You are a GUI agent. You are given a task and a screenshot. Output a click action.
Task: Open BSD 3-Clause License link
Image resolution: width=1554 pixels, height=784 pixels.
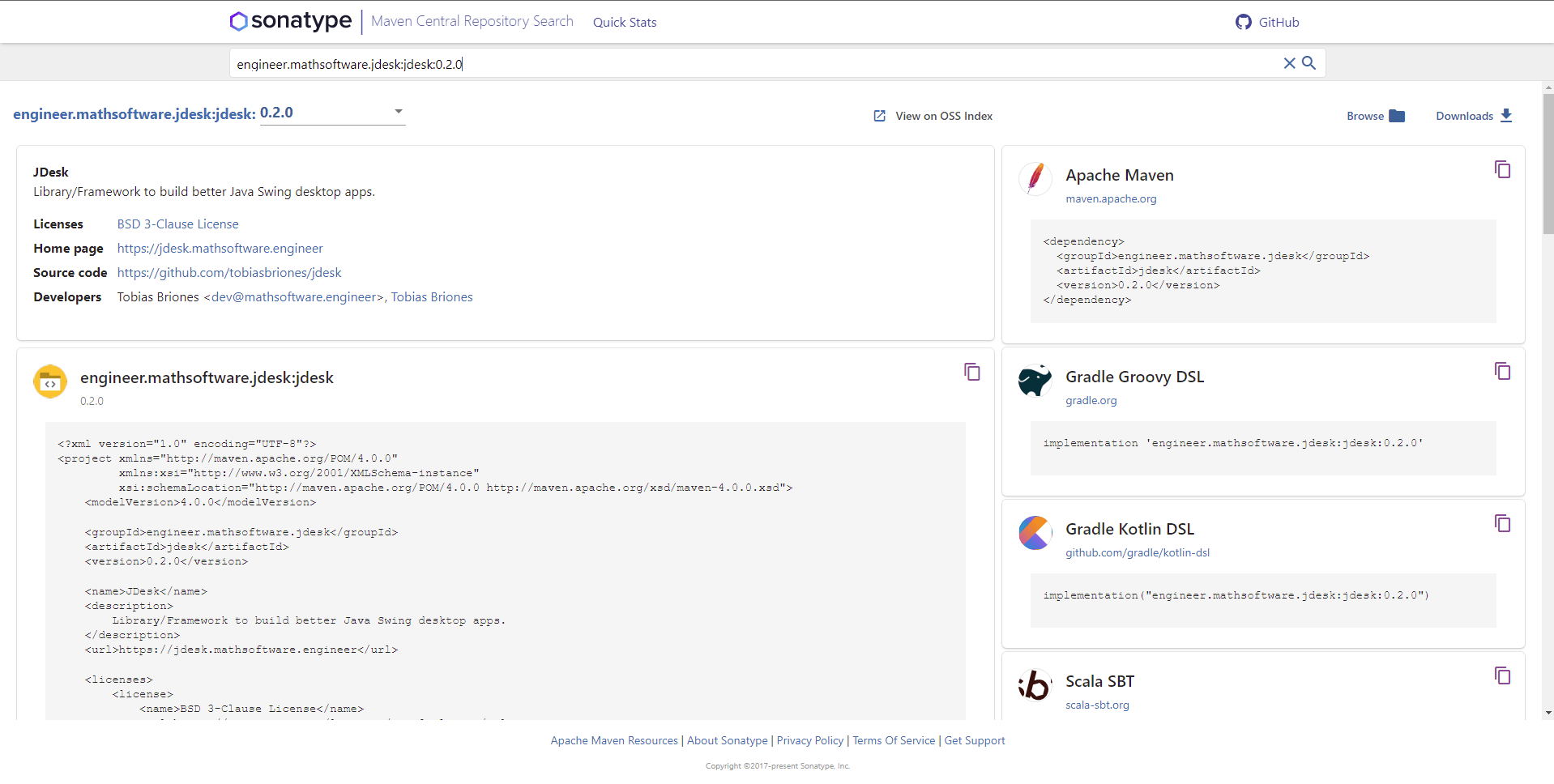(x=177, y=224)
